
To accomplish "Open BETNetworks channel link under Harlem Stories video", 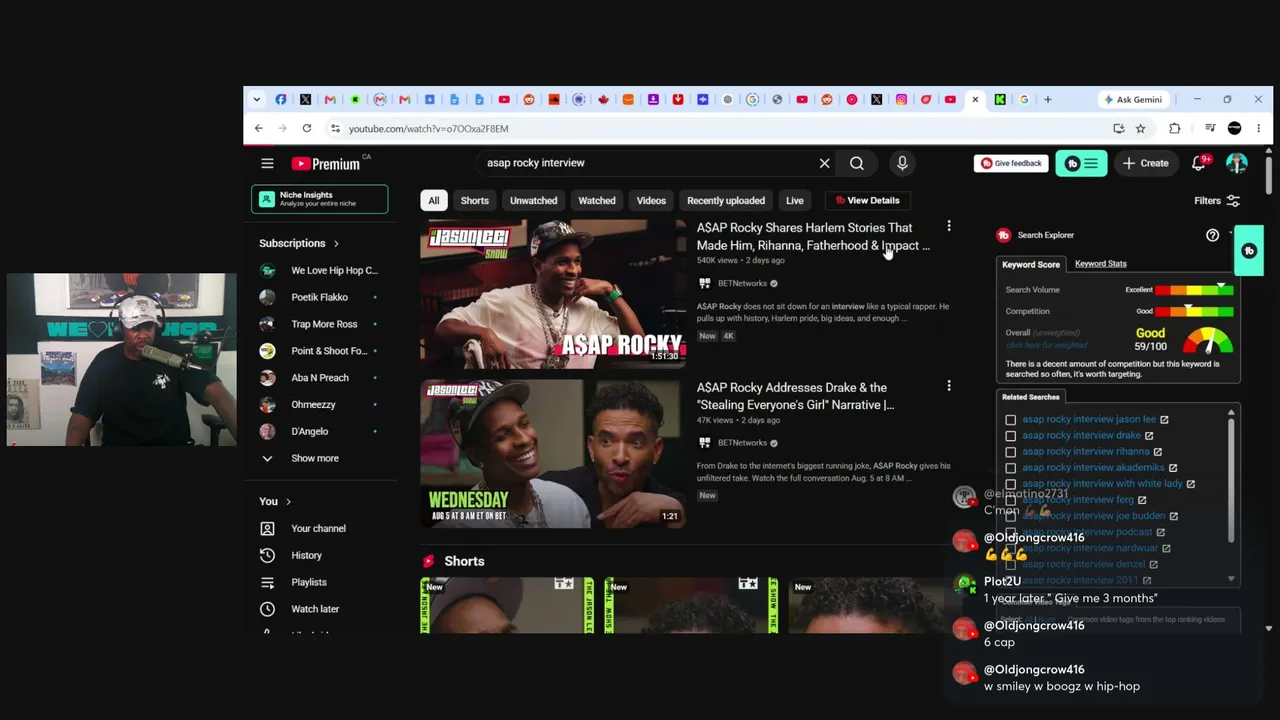I will coord(740,283).
